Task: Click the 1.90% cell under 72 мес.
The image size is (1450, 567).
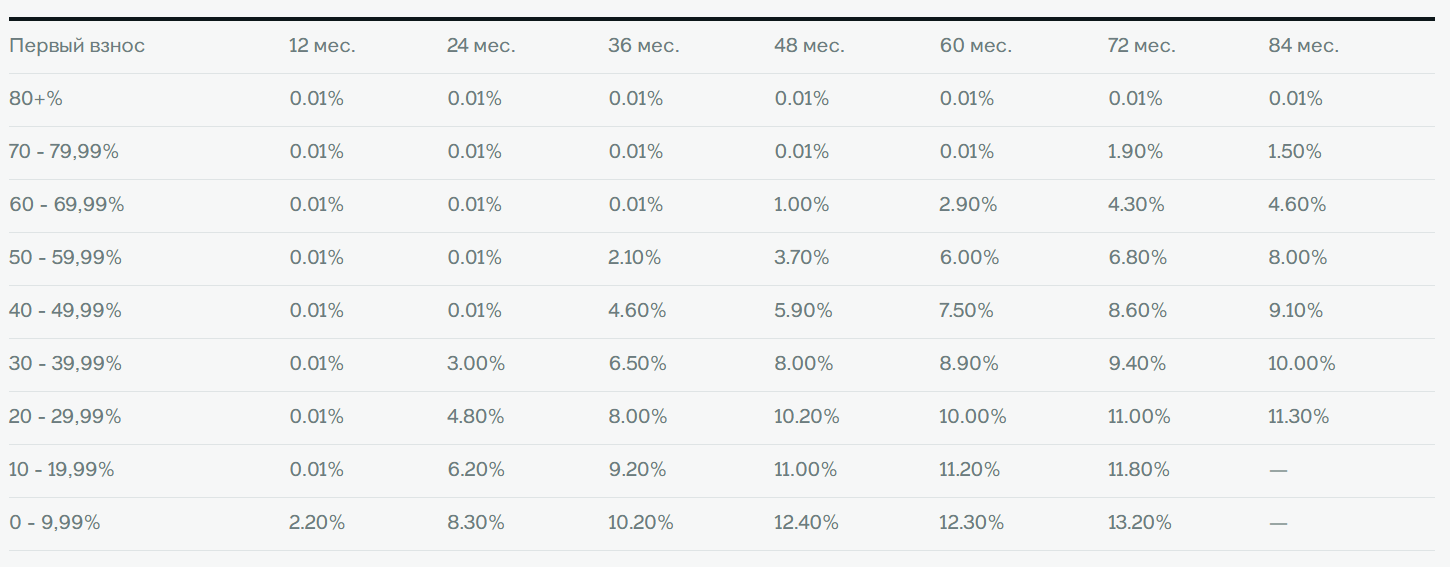Action: (1135, 152)
